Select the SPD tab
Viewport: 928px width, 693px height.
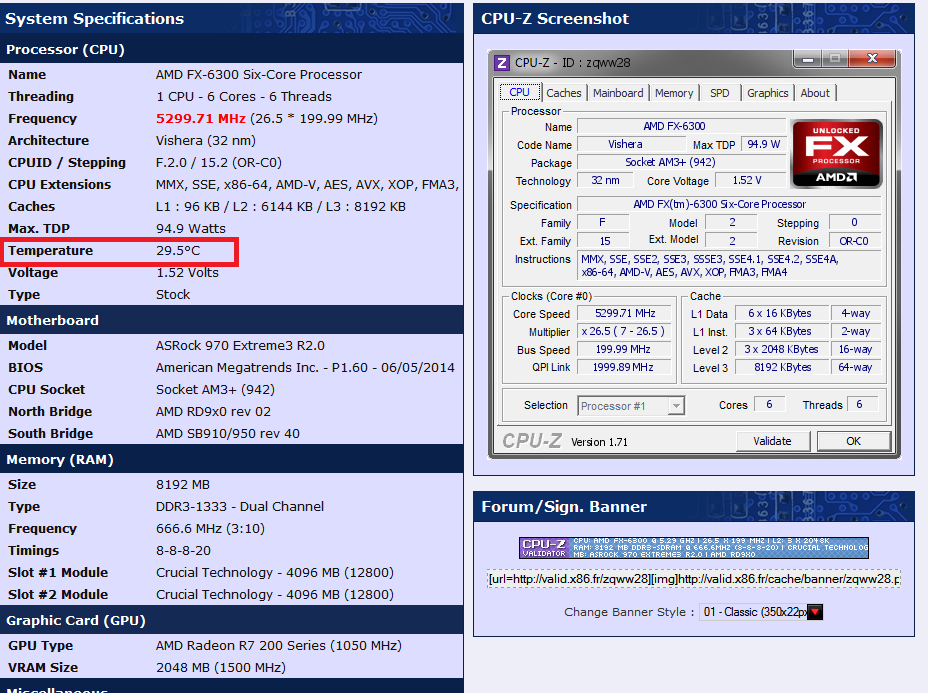tap(720, 93)
